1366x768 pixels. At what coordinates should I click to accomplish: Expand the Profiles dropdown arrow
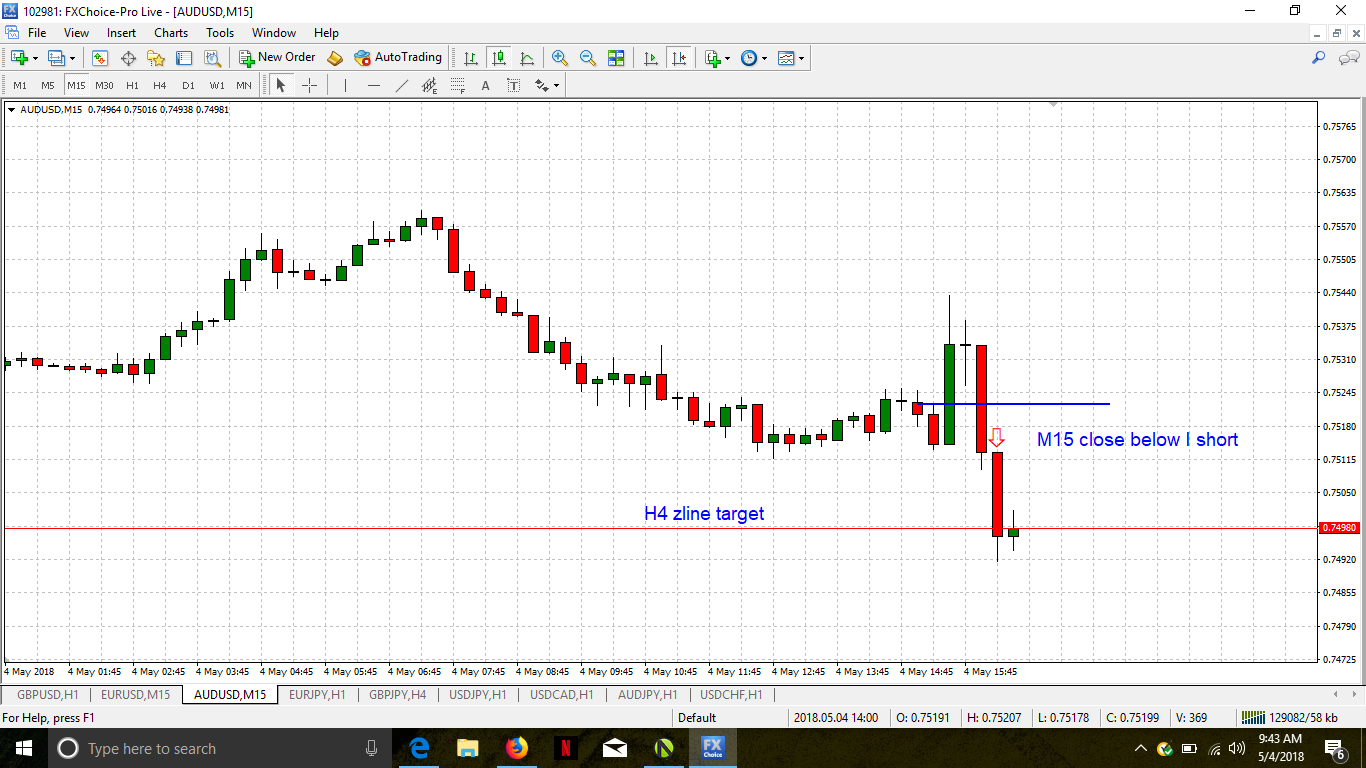pos(72,58)
